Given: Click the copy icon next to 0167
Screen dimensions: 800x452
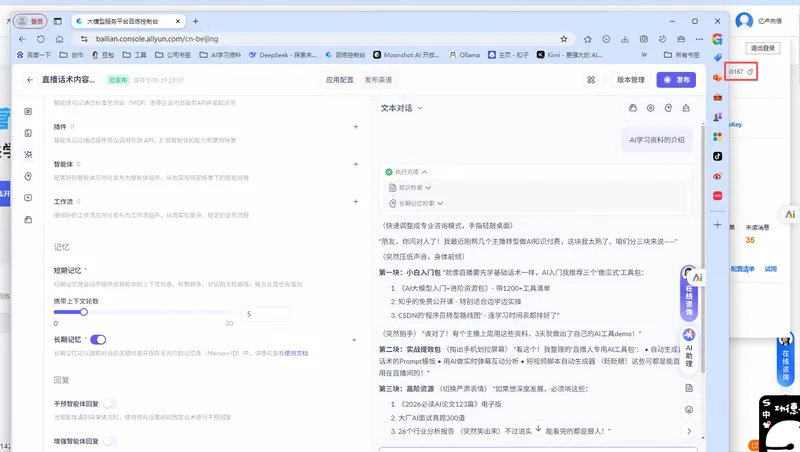Looking at the screenshot, I should tap(750, 72).
